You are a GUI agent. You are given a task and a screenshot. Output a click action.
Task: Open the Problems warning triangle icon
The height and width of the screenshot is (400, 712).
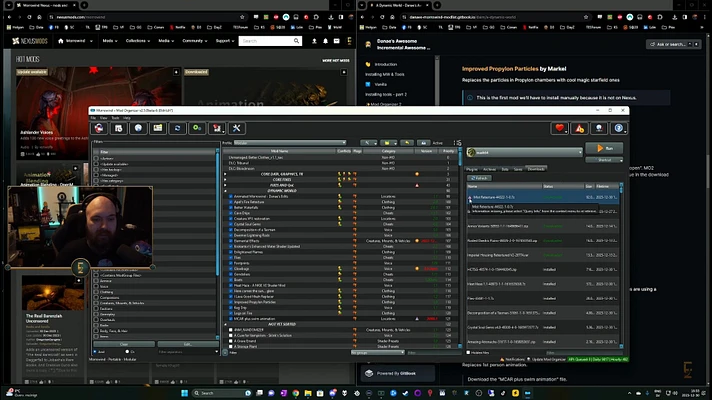tap(579, 128)
